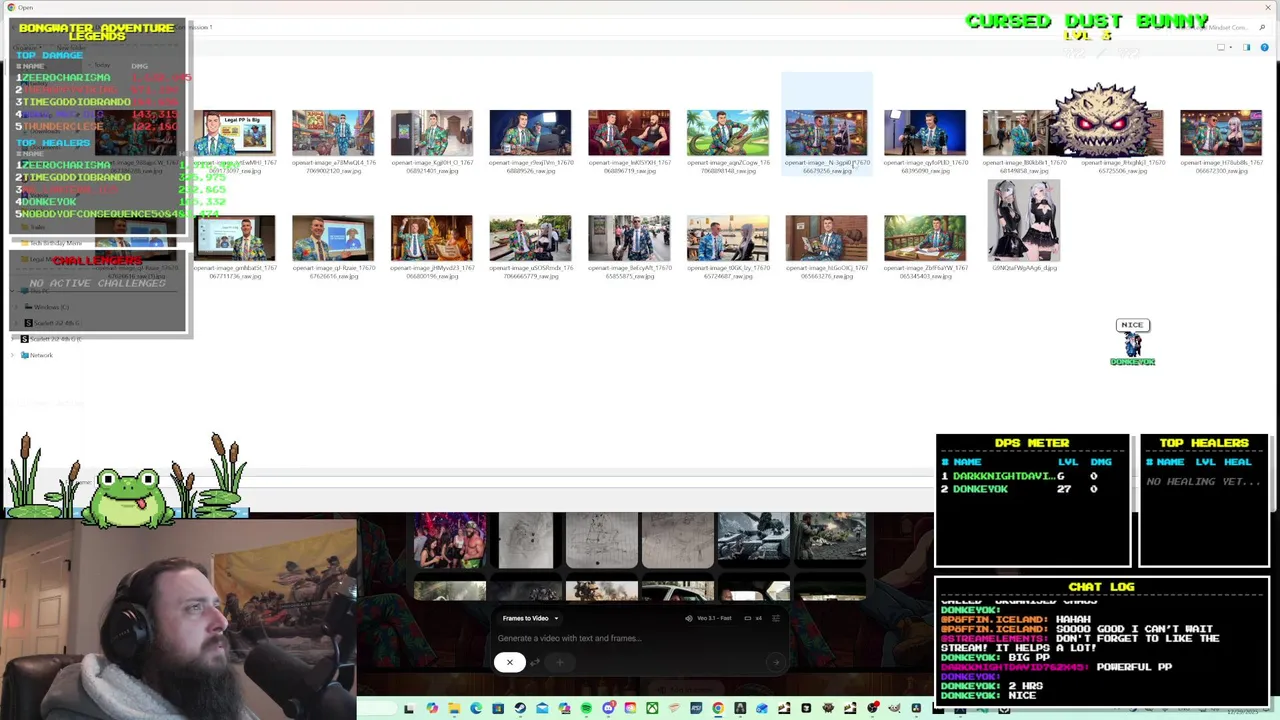Select file openart-image_8eEcyAft raw.jpg

[629, 247]
